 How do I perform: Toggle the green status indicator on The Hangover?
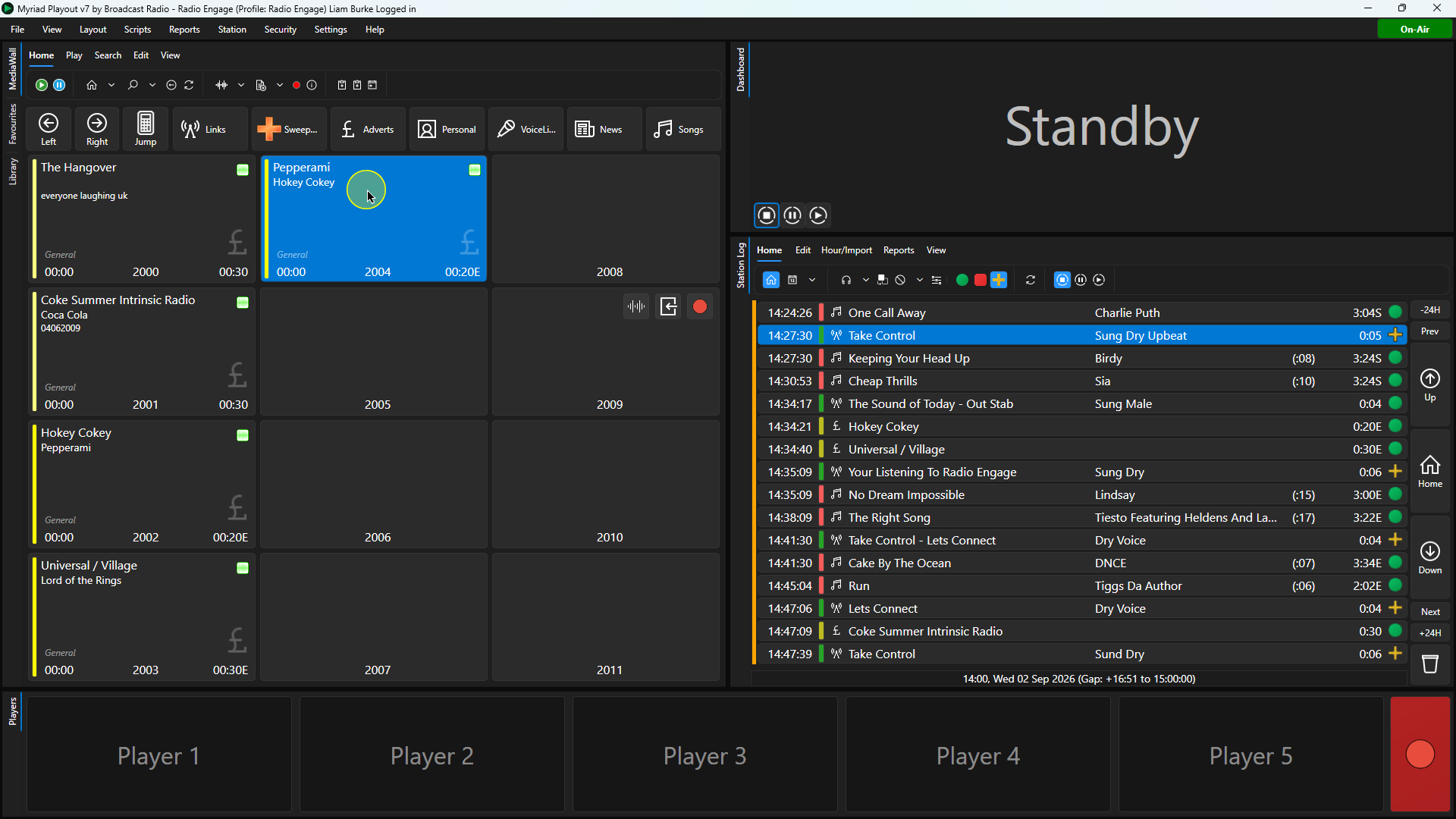pyautogui.click(x=243, y=170)
